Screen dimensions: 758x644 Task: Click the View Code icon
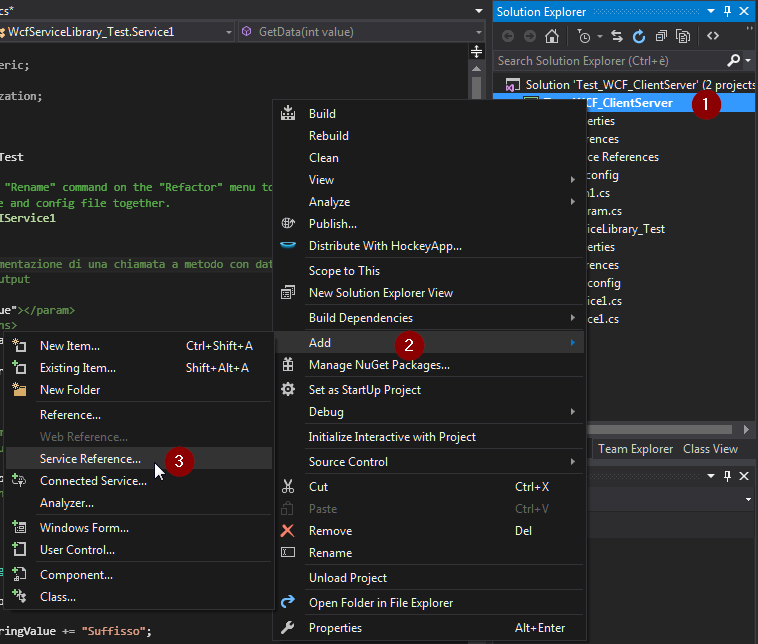click(712, 36)
